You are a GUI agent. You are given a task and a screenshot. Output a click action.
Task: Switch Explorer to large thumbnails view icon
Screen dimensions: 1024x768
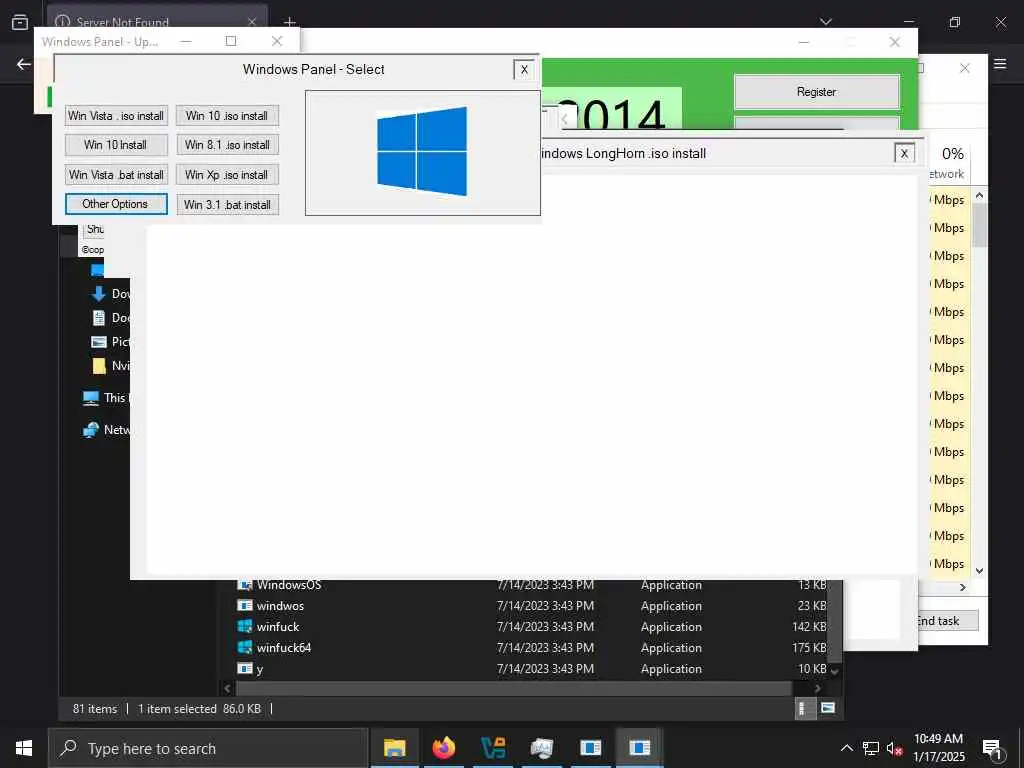pos(827,709)
